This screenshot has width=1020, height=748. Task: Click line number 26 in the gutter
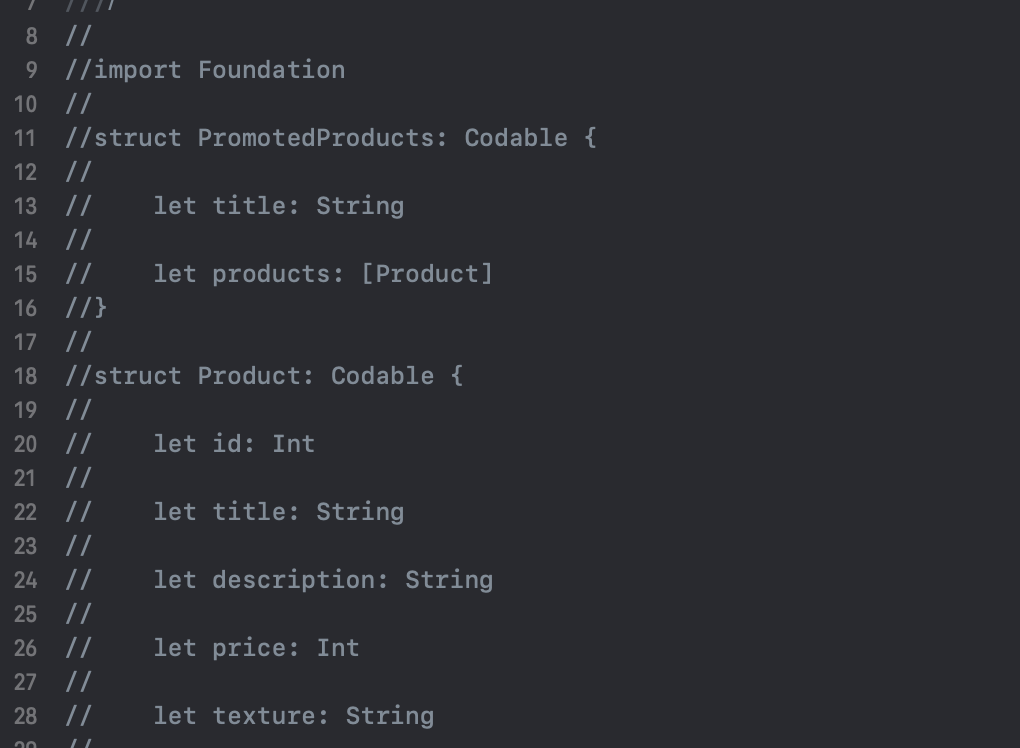(x=26, y=648)
